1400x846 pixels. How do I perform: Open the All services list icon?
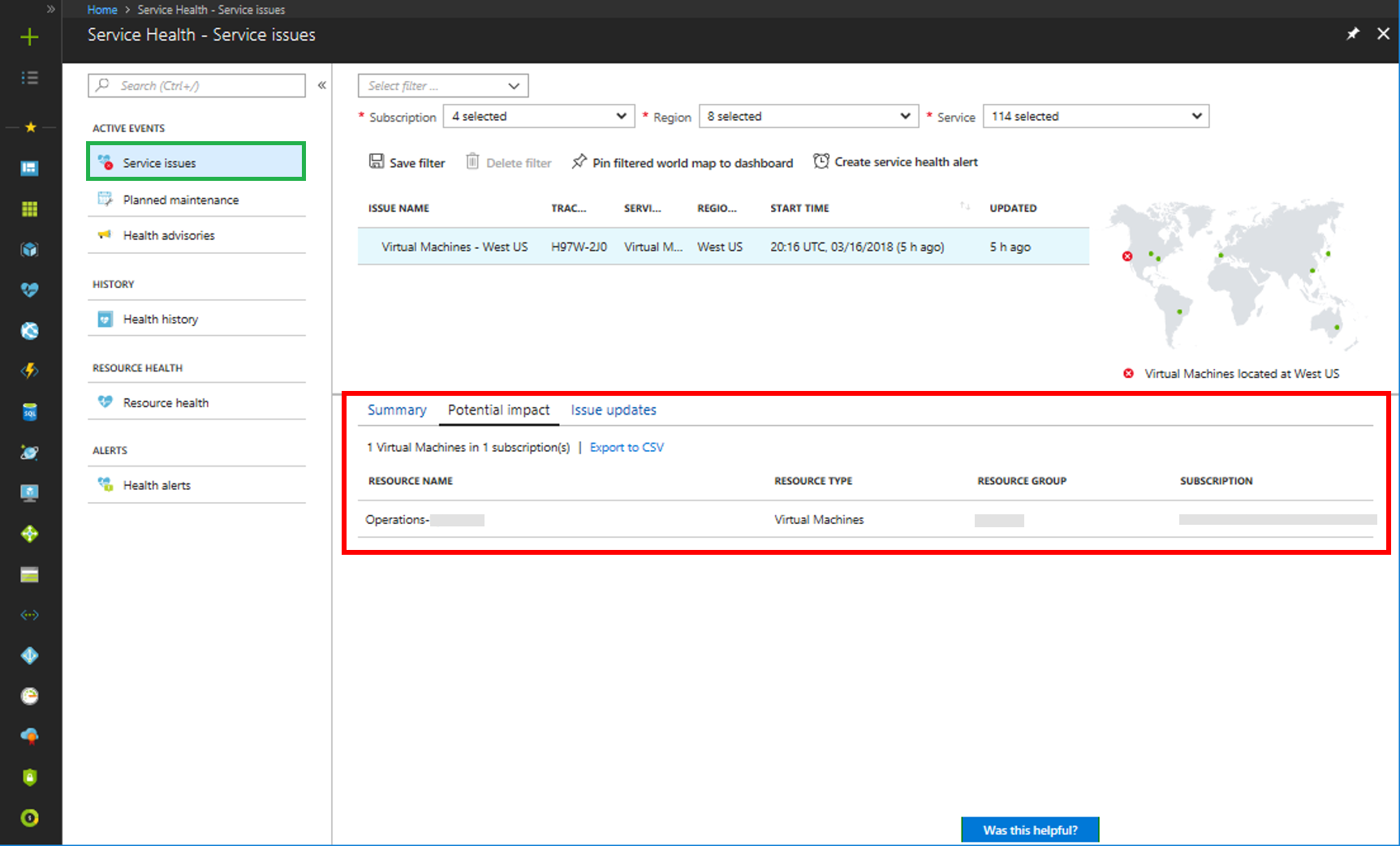click(29, 78)
